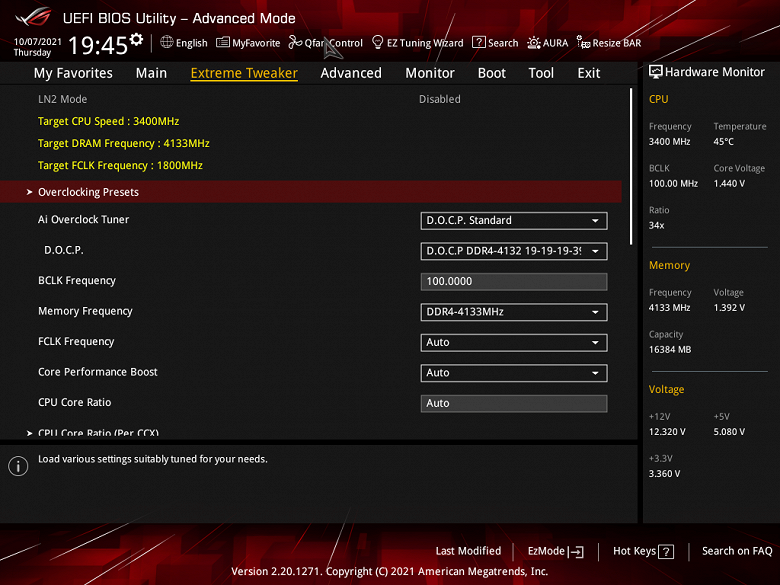Open AURA lighting icon
The height and width of the screenshot is (585, 780).
click(534, 43)
